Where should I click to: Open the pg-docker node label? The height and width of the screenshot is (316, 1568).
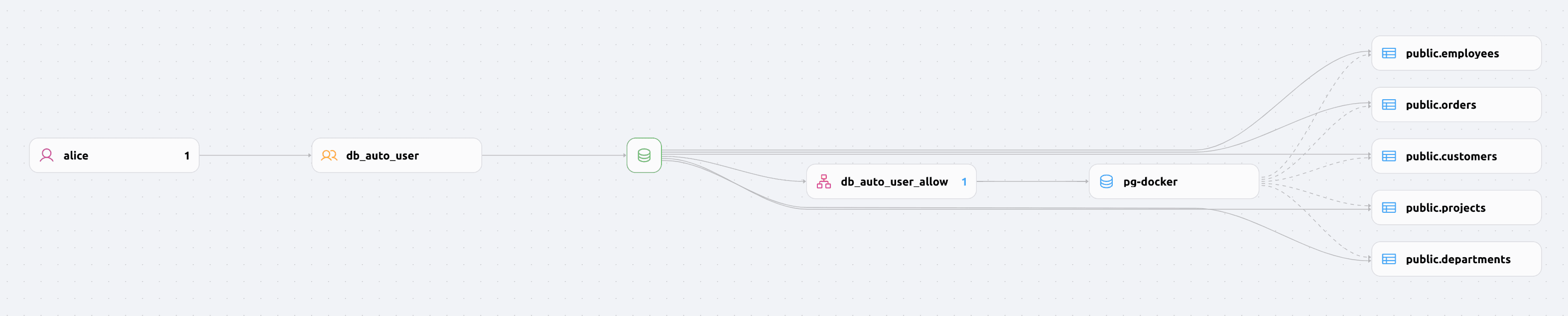(x=1150, y=181)
